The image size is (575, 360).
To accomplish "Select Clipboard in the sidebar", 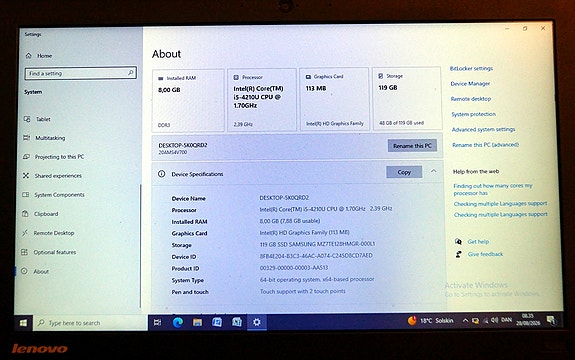I will tap(40, 214).
